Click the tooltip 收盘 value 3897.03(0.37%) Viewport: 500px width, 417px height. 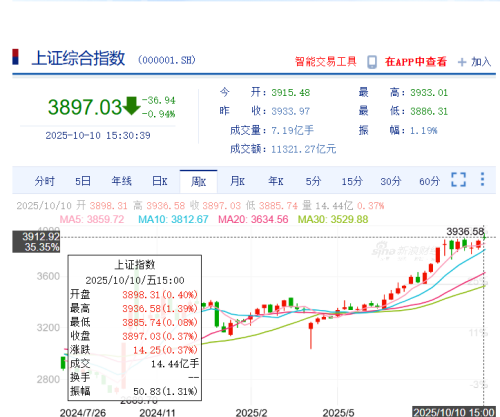[x=160, y=336]
